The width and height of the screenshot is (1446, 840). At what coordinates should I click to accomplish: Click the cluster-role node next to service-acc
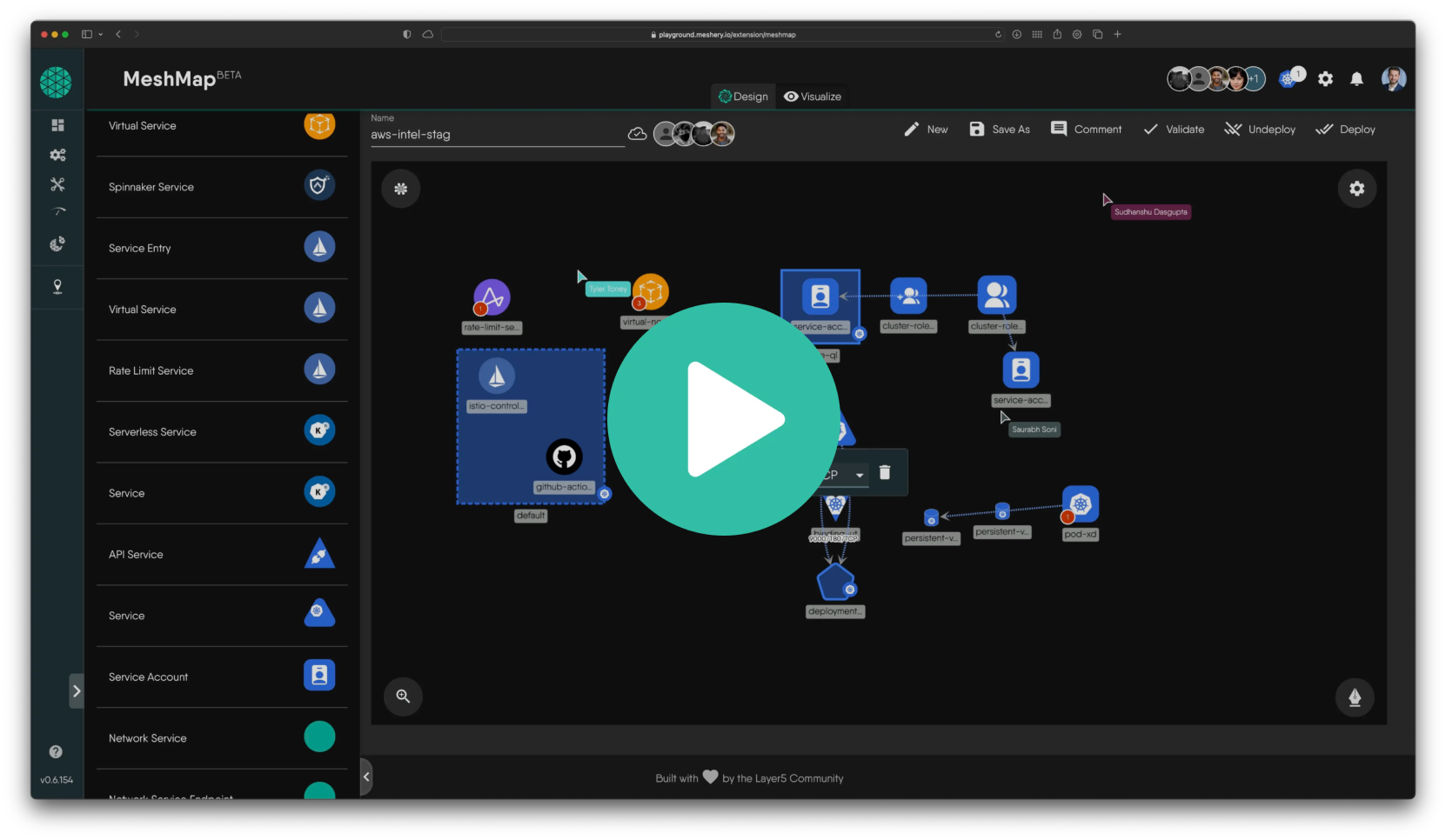(908, 297)
